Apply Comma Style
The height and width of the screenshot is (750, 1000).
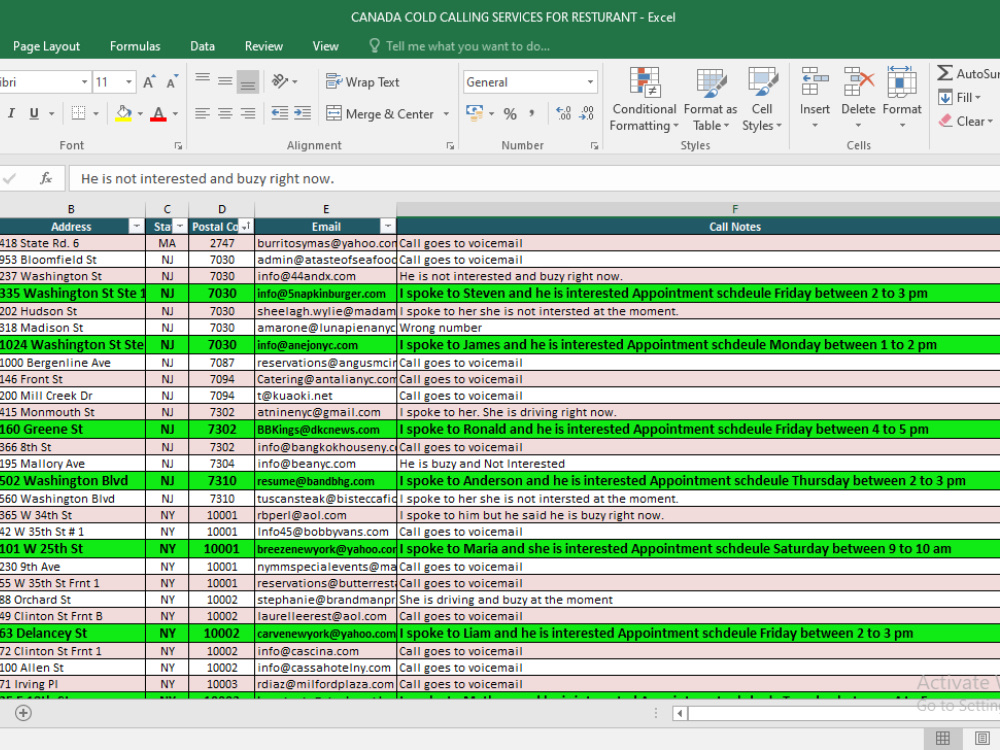532,114
